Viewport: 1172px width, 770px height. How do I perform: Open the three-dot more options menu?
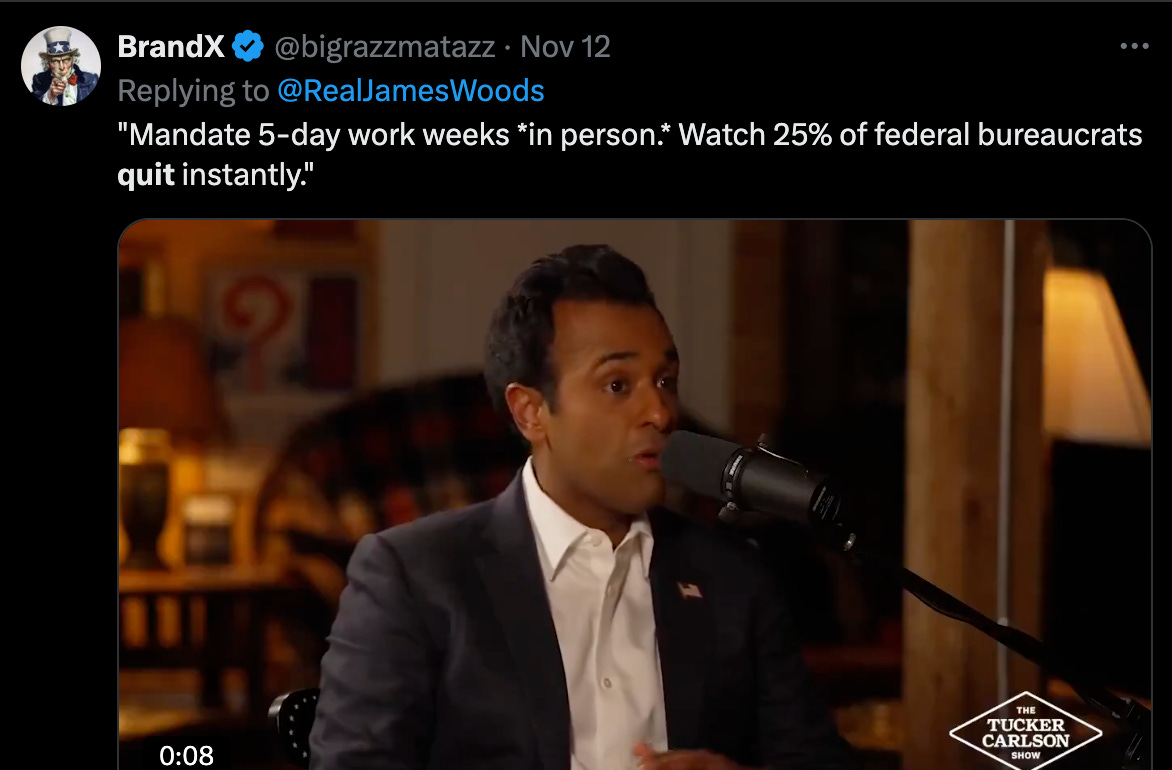(1134, 46)
